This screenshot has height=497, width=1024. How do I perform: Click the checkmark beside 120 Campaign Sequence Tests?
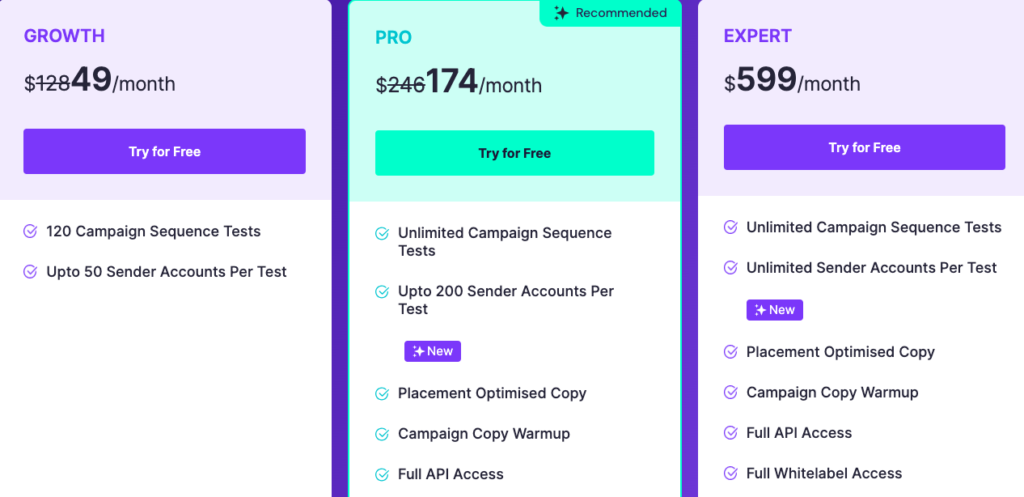30,232
